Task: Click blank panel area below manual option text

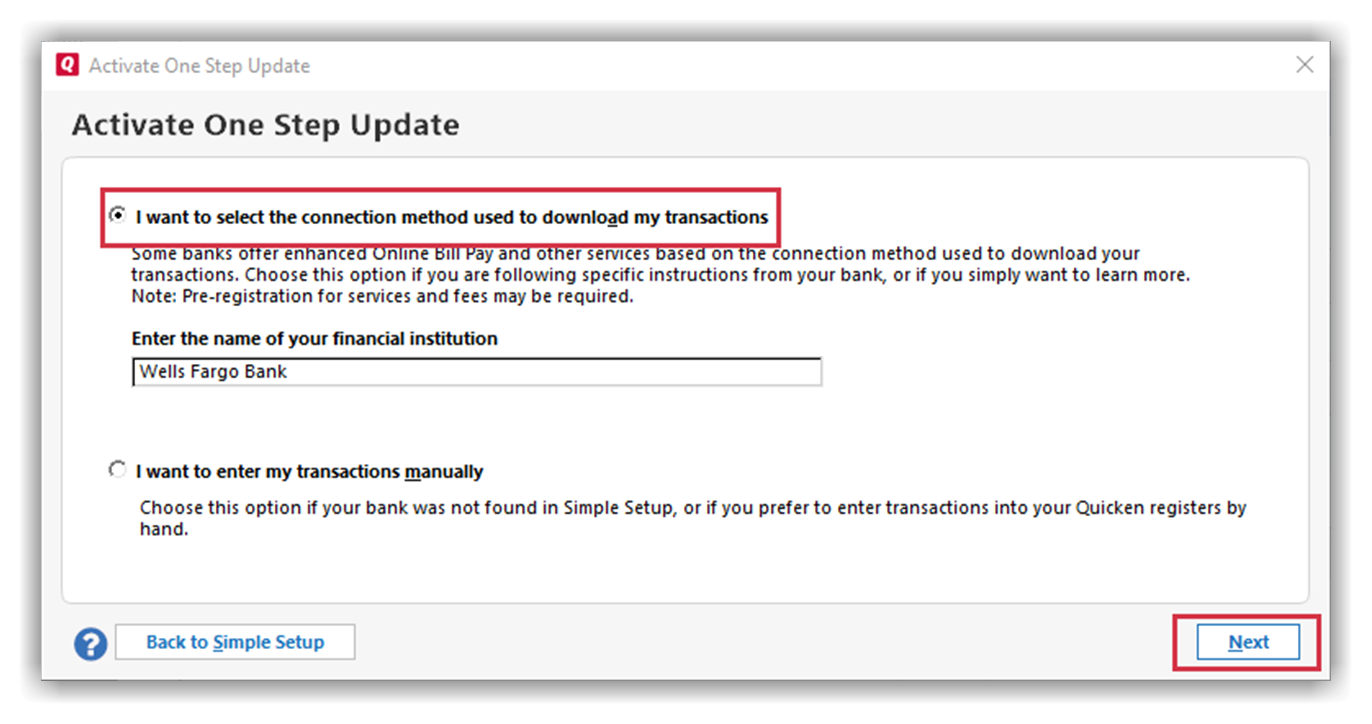Action: click(685, 570)
